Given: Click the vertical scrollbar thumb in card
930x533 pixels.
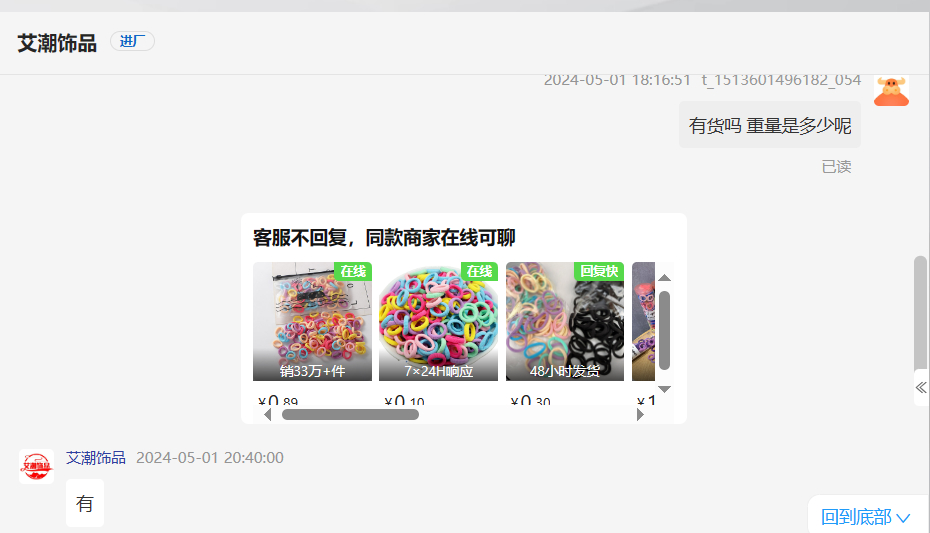Looking at the screenshot, I should point(664,331).
